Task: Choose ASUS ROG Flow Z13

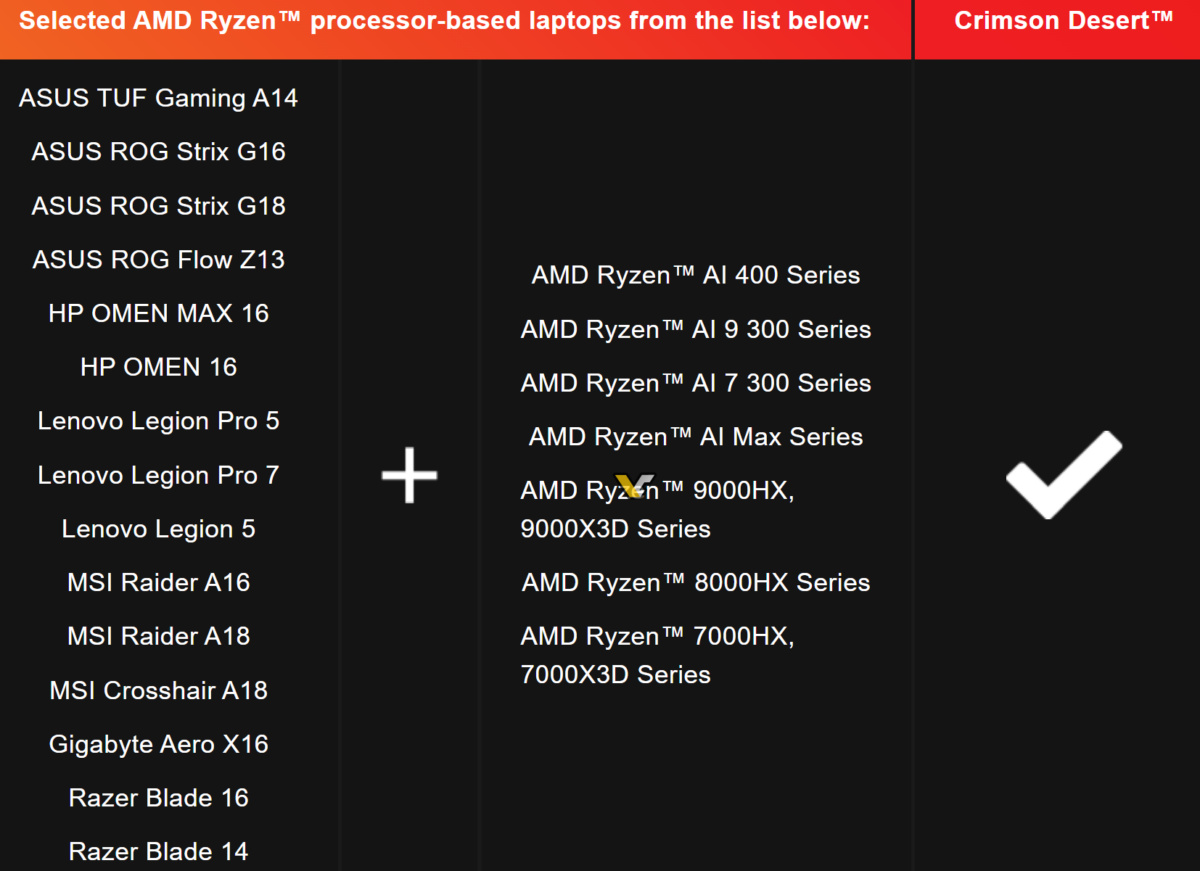Action: (x=158, y=260)
